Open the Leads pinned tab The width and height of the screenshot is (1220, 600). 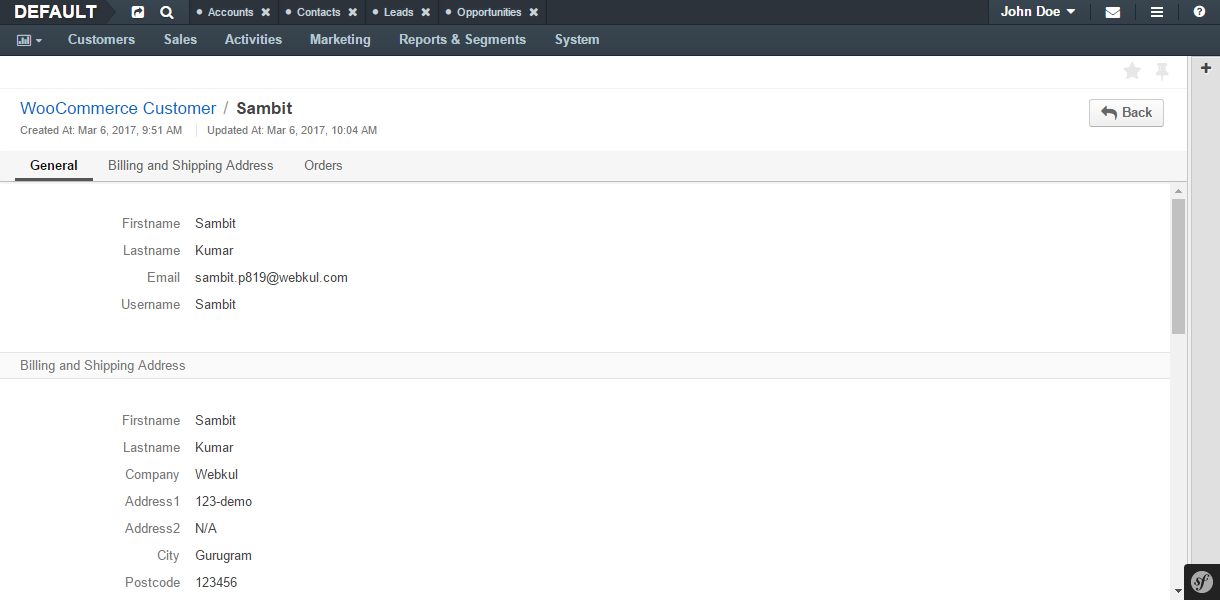click(x=398, y=12)
